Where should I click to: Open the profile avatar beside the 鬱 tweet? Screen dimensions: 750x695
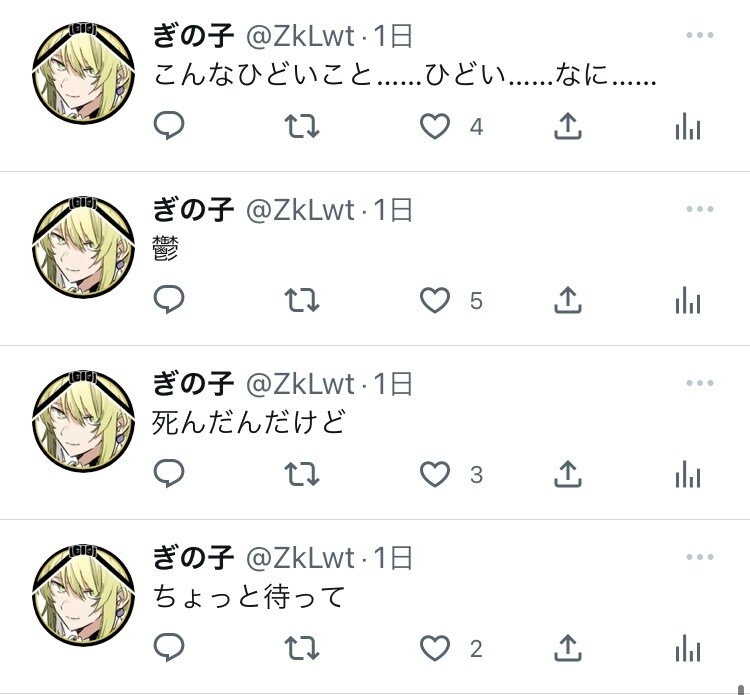[84, 247]
